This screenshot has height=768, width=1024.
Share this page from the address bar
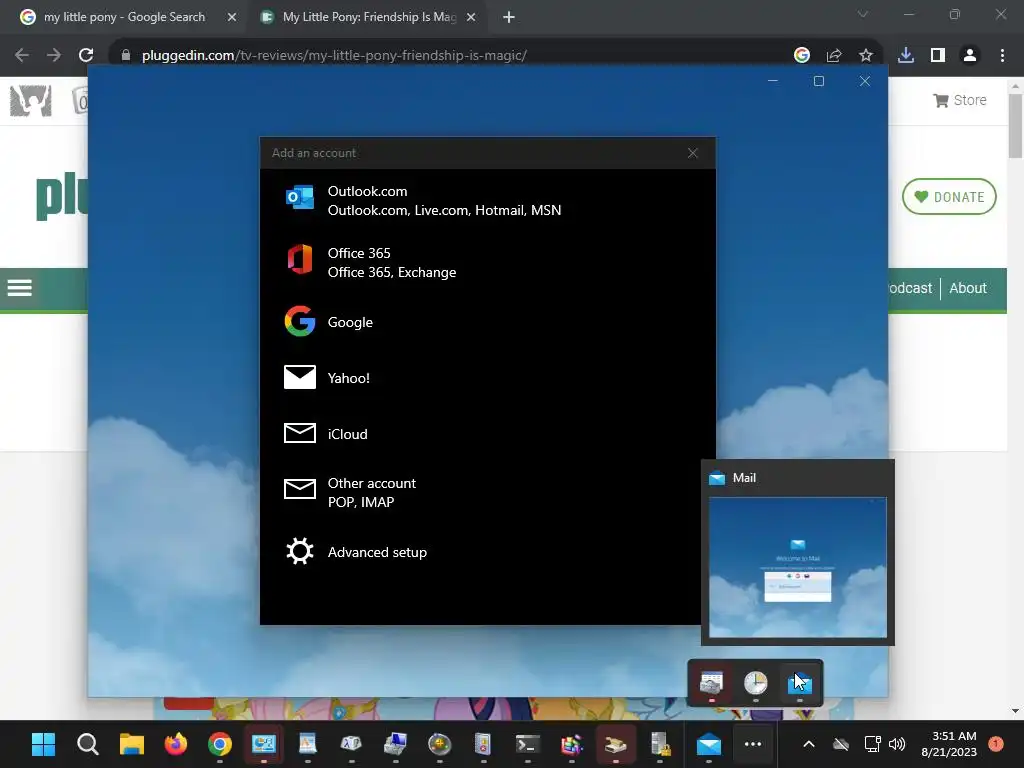(x=834, y=55)
